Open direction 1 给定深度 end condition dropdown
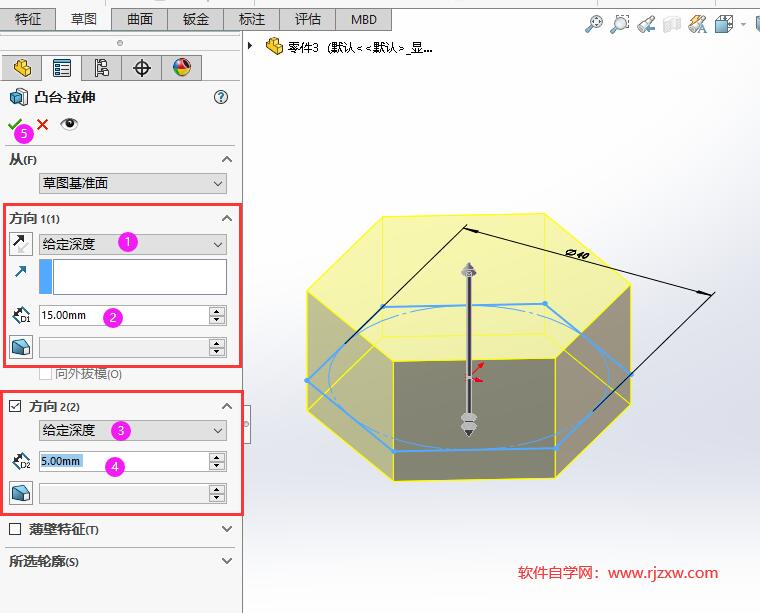This screenshot has width=760, height=613. coord(133,244)
